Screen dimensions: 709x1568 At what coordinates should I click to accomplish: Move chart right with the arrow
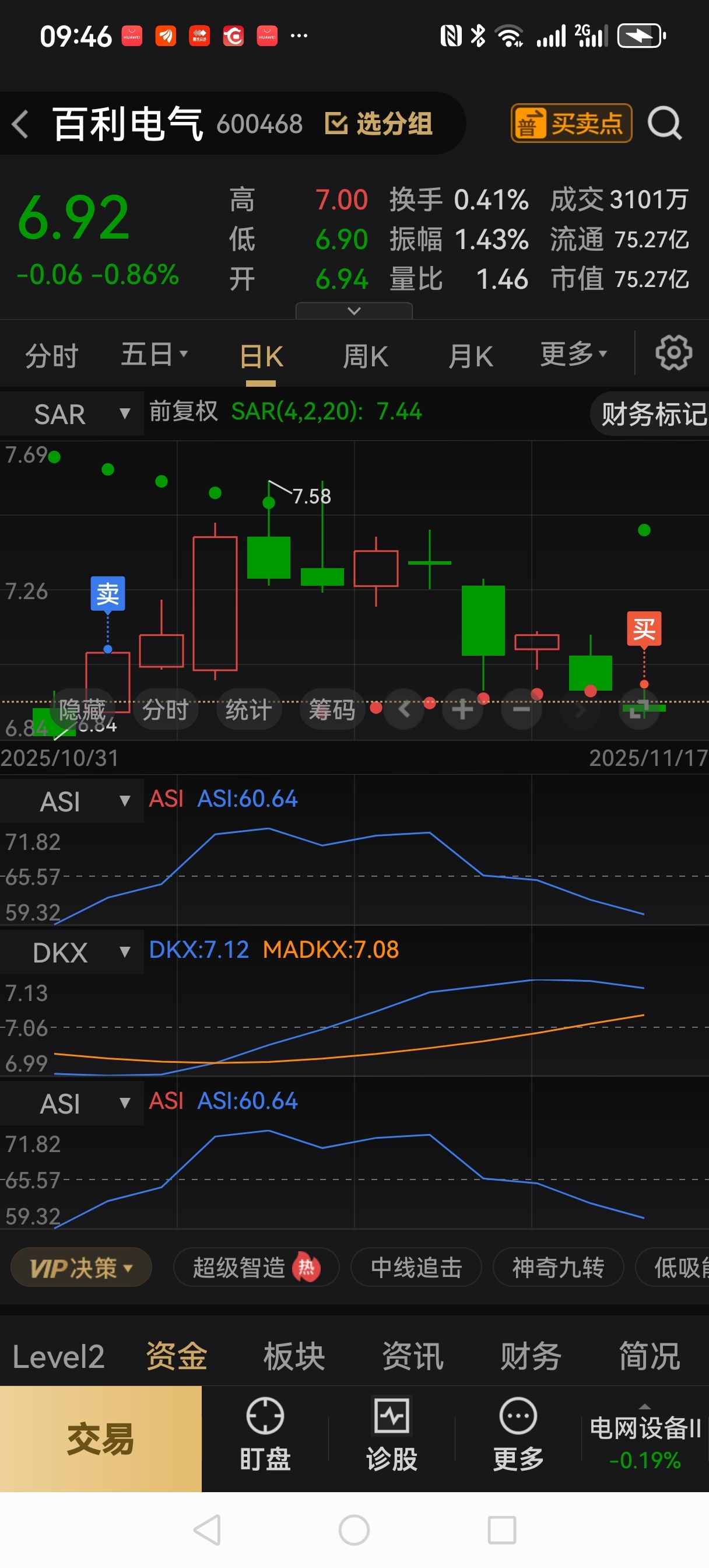coord(580,709)
